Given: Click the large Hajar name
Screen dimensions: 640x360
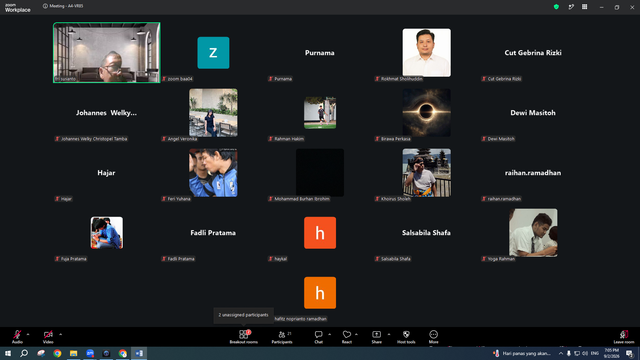Looking at the screenshot, I should [x=106, y=173].
